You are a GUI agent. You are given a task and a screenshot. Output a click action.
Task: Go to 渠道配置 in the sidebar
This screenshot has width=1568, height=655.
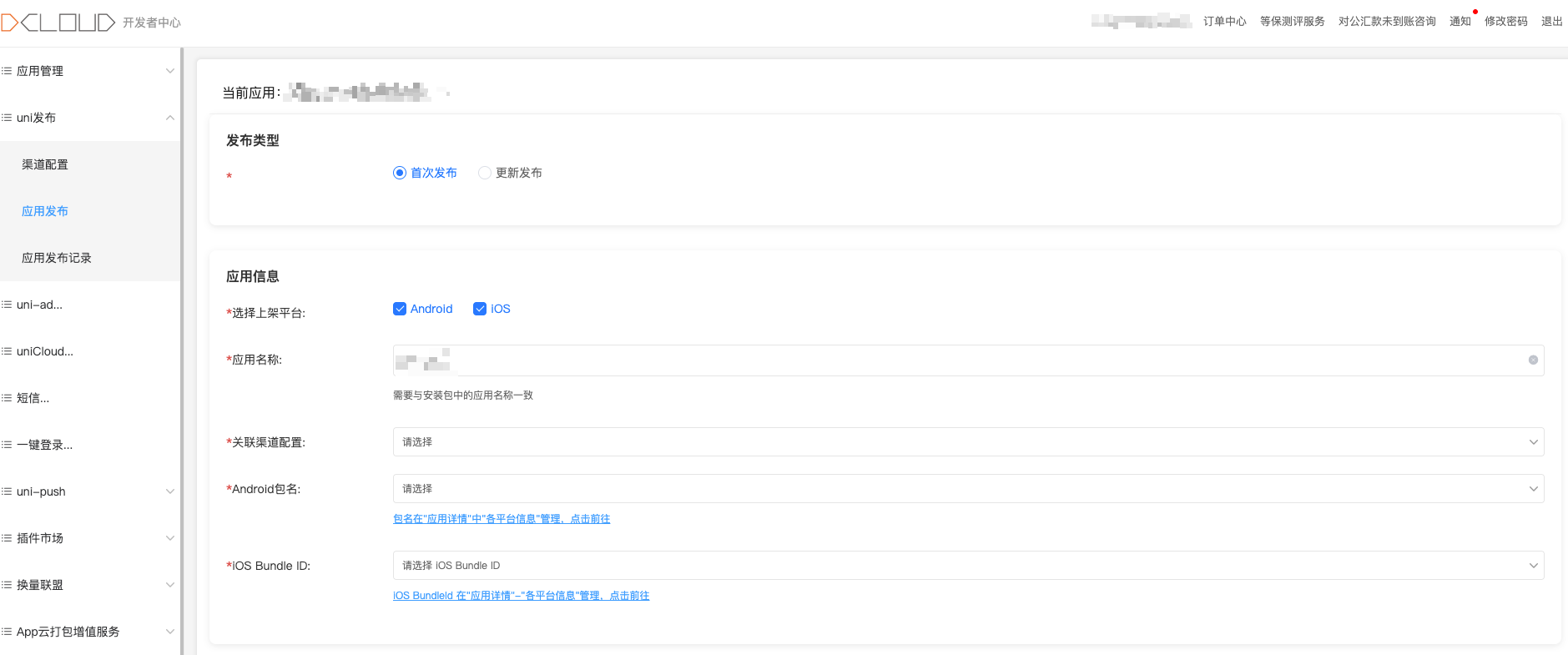click(x=45, y=164)
